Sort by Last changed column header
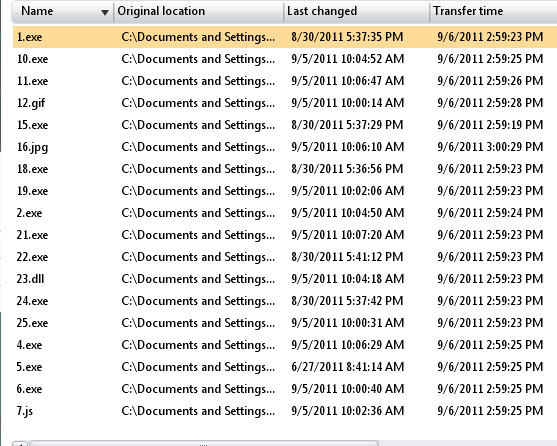Viewport: 557px width, 446px height. (x=357, y=12)
